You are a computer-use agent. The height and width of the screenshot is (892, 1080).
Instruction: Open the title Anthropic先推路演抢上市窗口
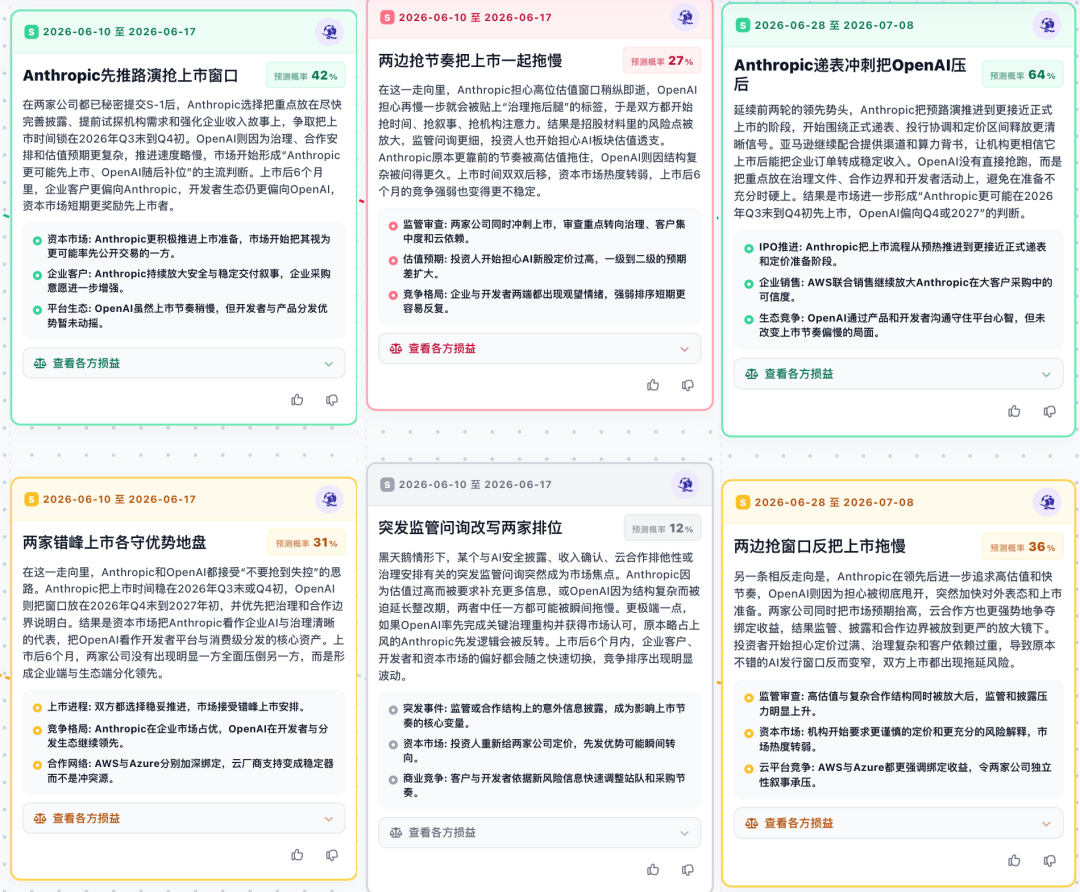tap(130, 76)
